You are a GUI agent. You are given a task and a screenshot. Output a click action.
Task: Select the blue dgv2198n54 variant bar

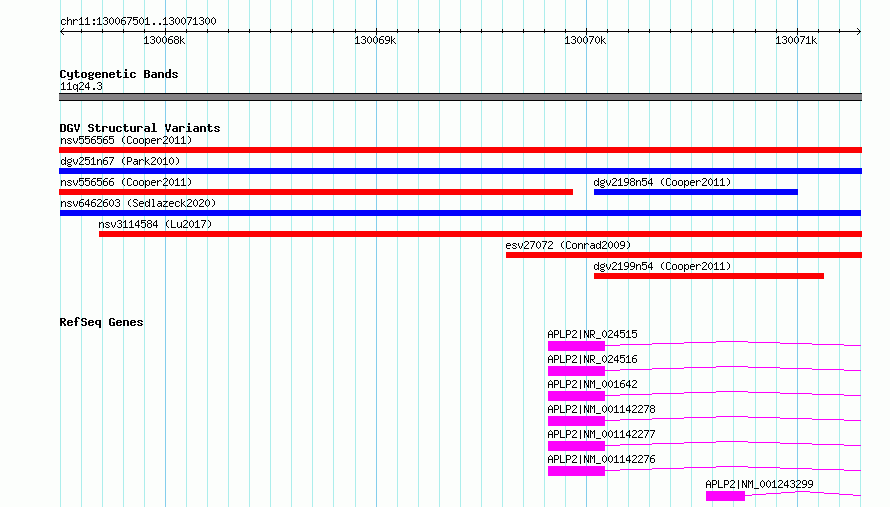click(x=696, y=192)
